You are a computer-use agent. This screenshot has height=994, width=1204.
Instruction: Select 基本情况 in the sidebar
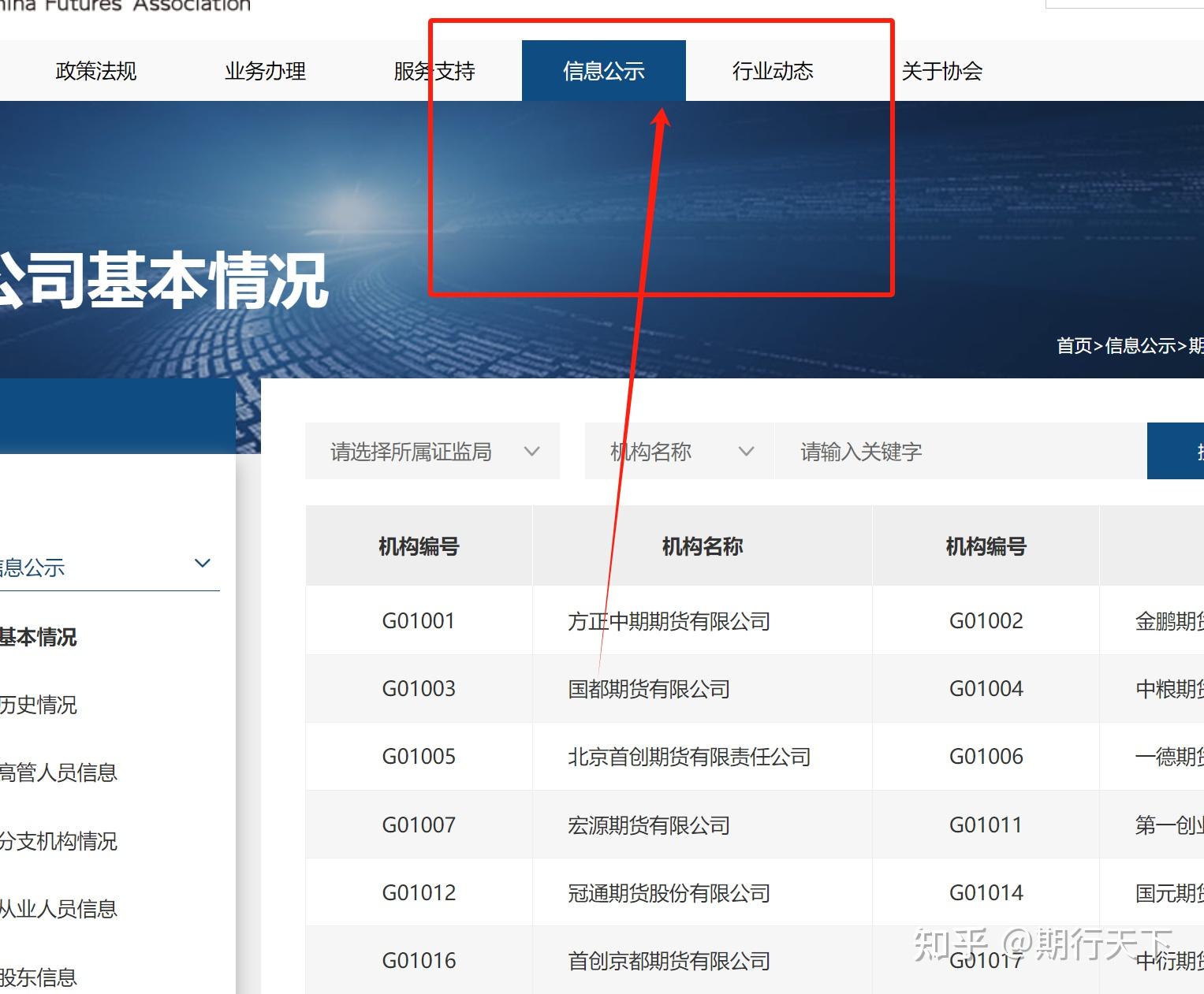38,637
